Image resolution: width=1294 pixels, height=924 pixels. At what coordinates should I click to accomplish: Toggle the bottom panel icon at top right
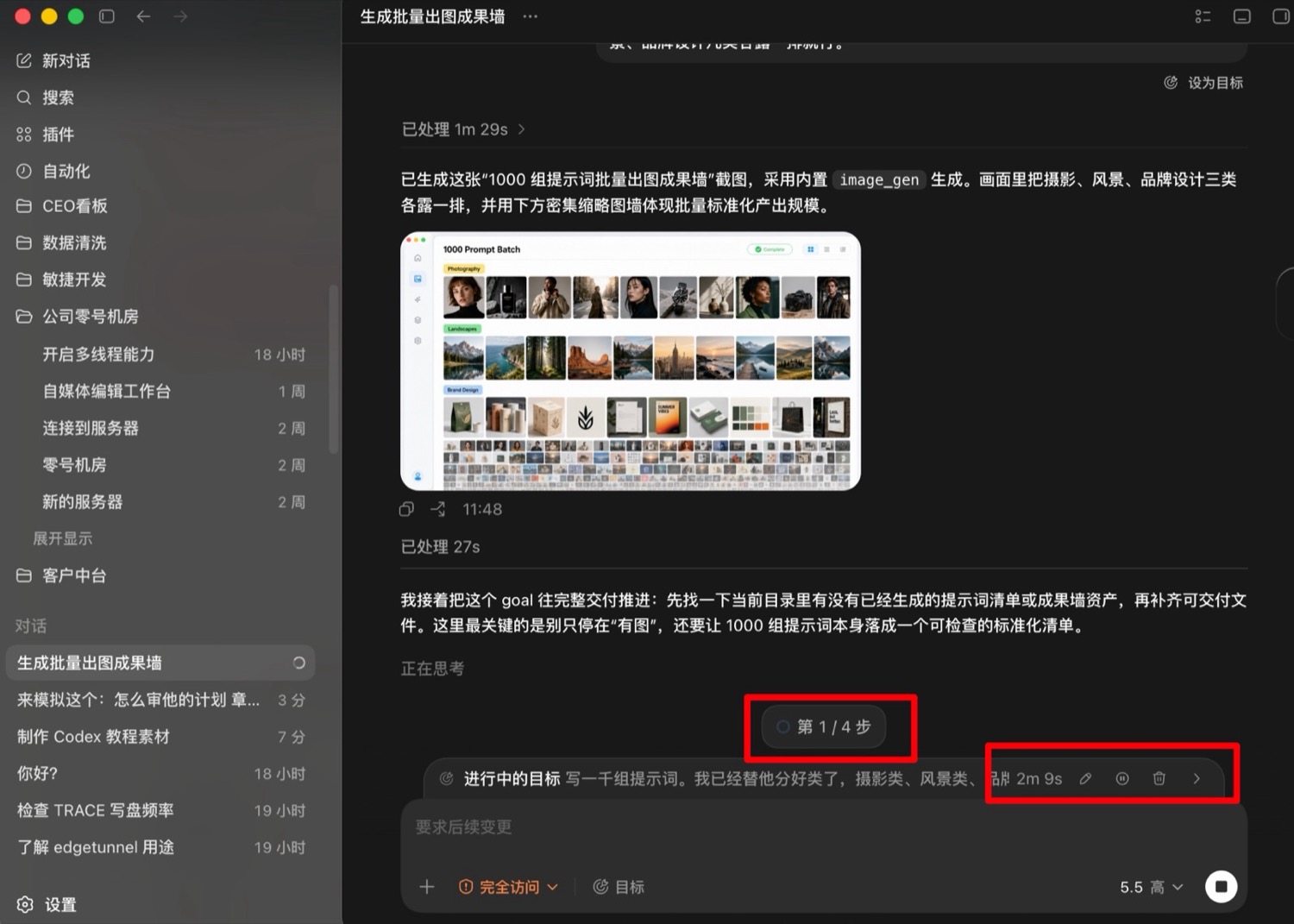pyautogui.click(x=1242, y=16)
